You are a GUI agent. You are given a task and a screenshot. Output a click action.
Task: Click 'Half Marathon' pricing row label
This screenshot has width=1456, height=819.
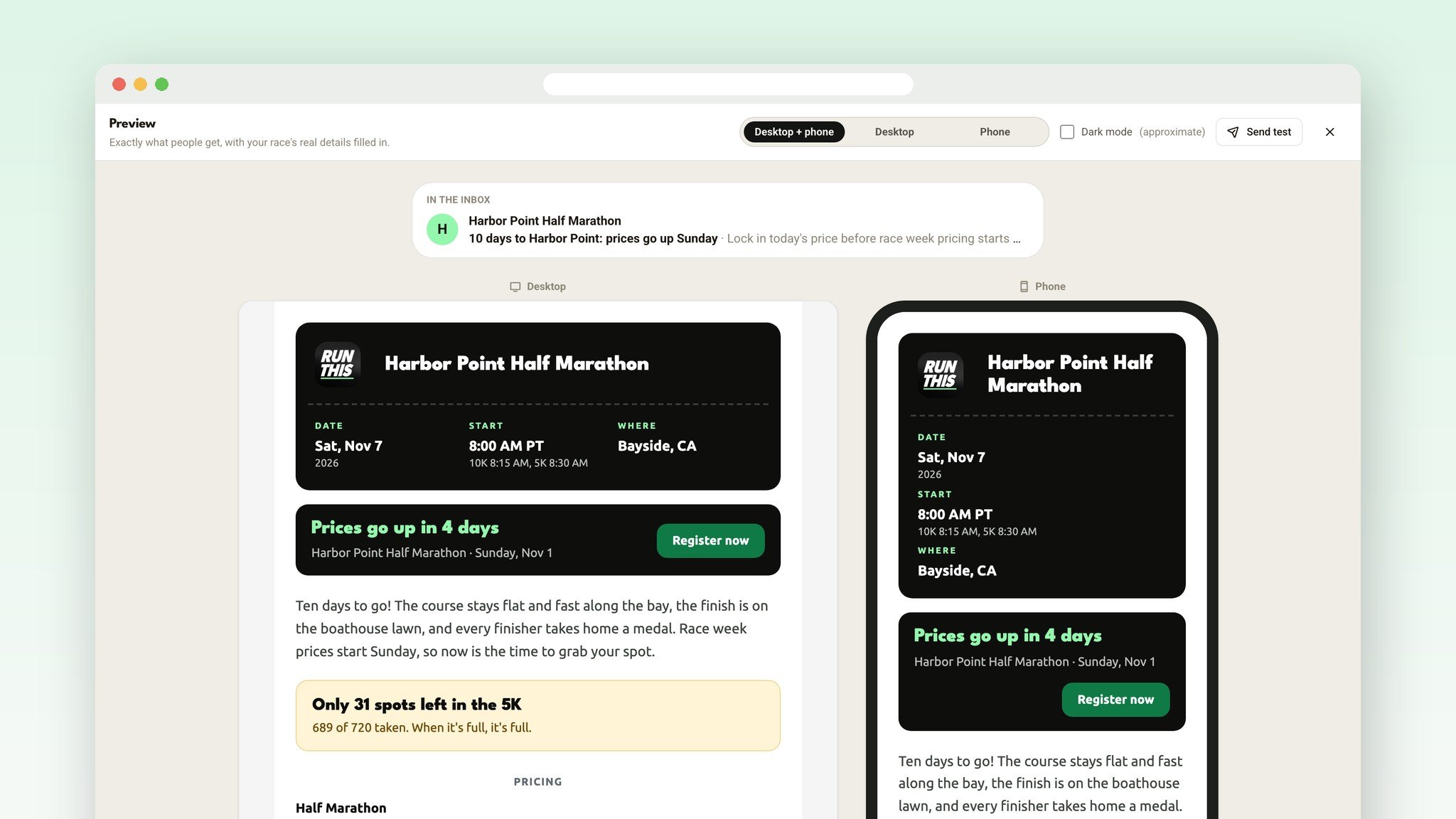[x=341, y=808]
